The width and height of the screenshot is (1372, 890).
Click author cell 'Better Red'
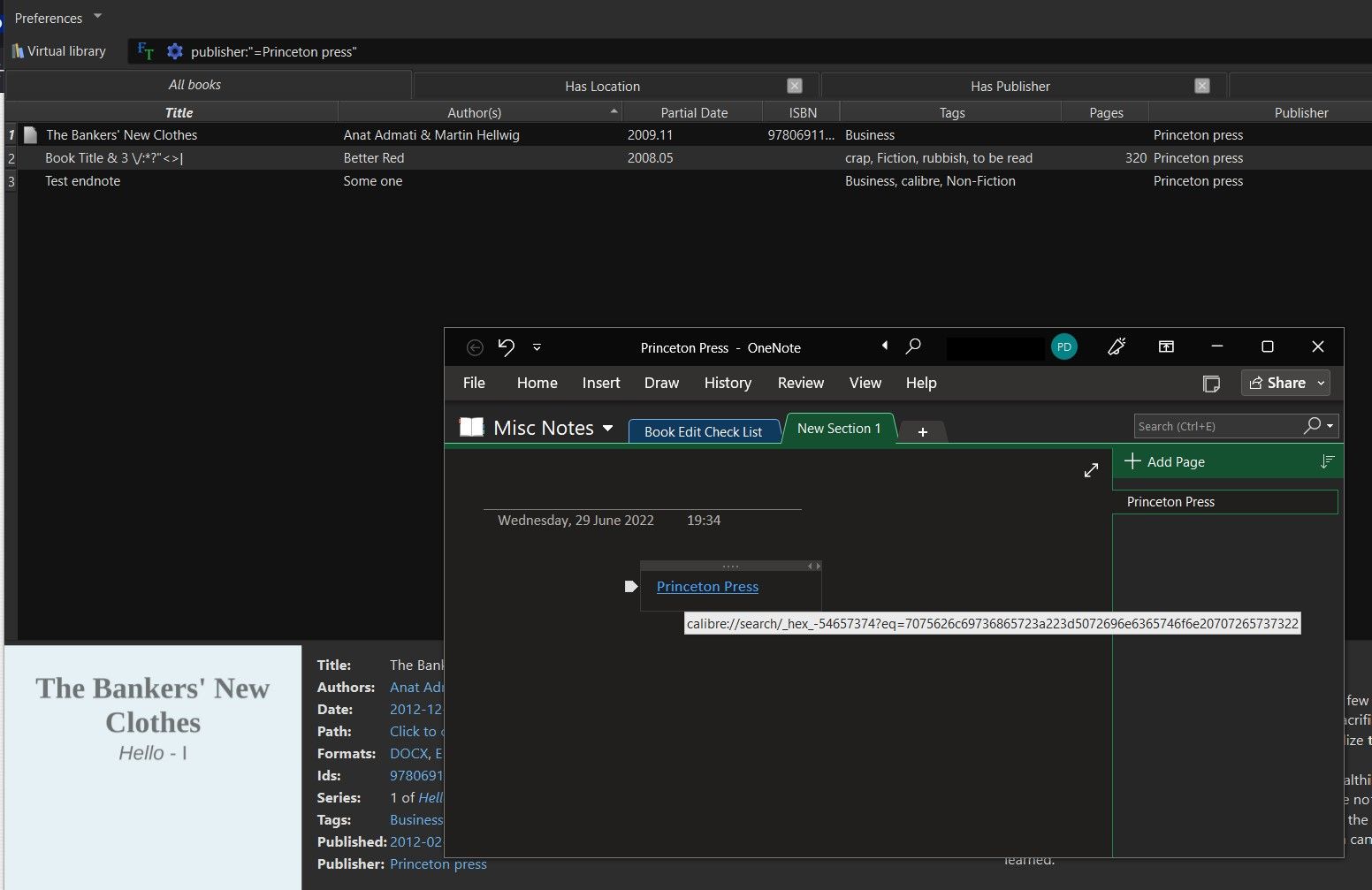[x=374, y=158]
